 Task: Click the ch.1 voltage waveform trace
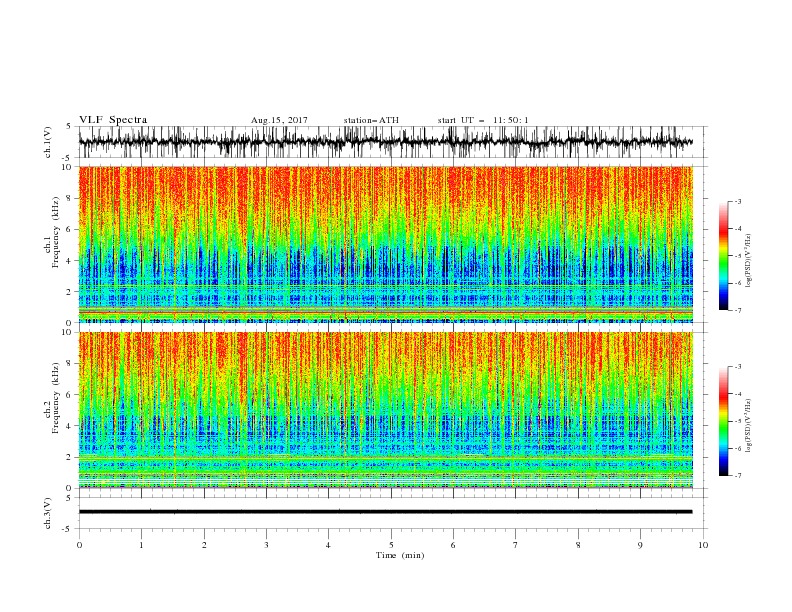pos(386,142)
